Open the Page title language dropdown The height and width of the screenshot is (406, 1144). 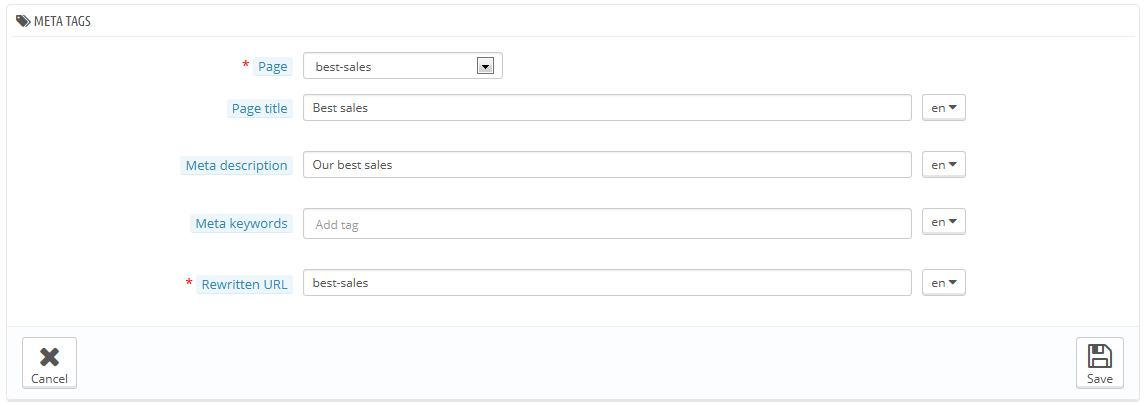point(943,107)
